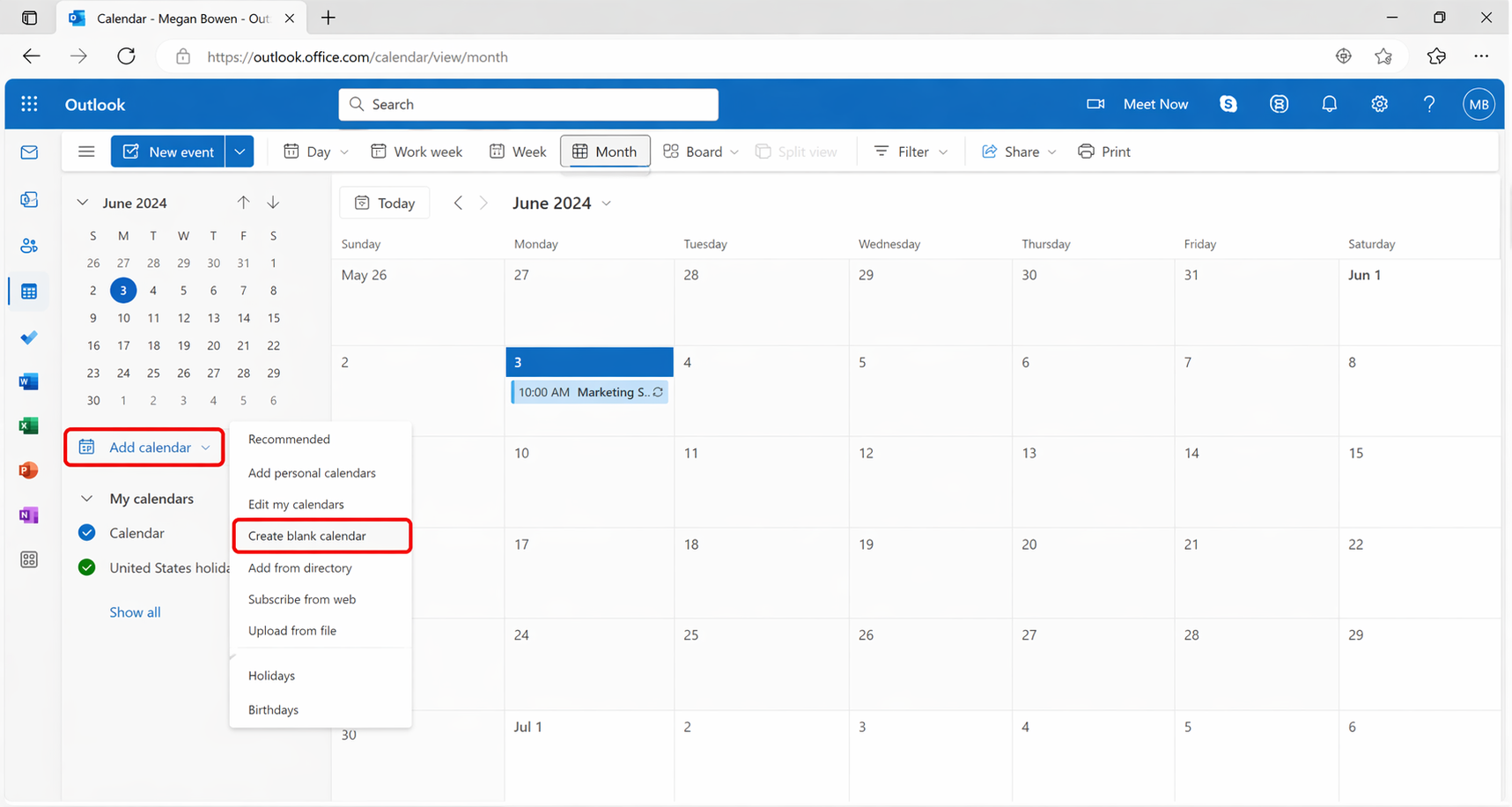Launch Excel from the app sidebar
1512x807 pixels.
pos(29,426)
